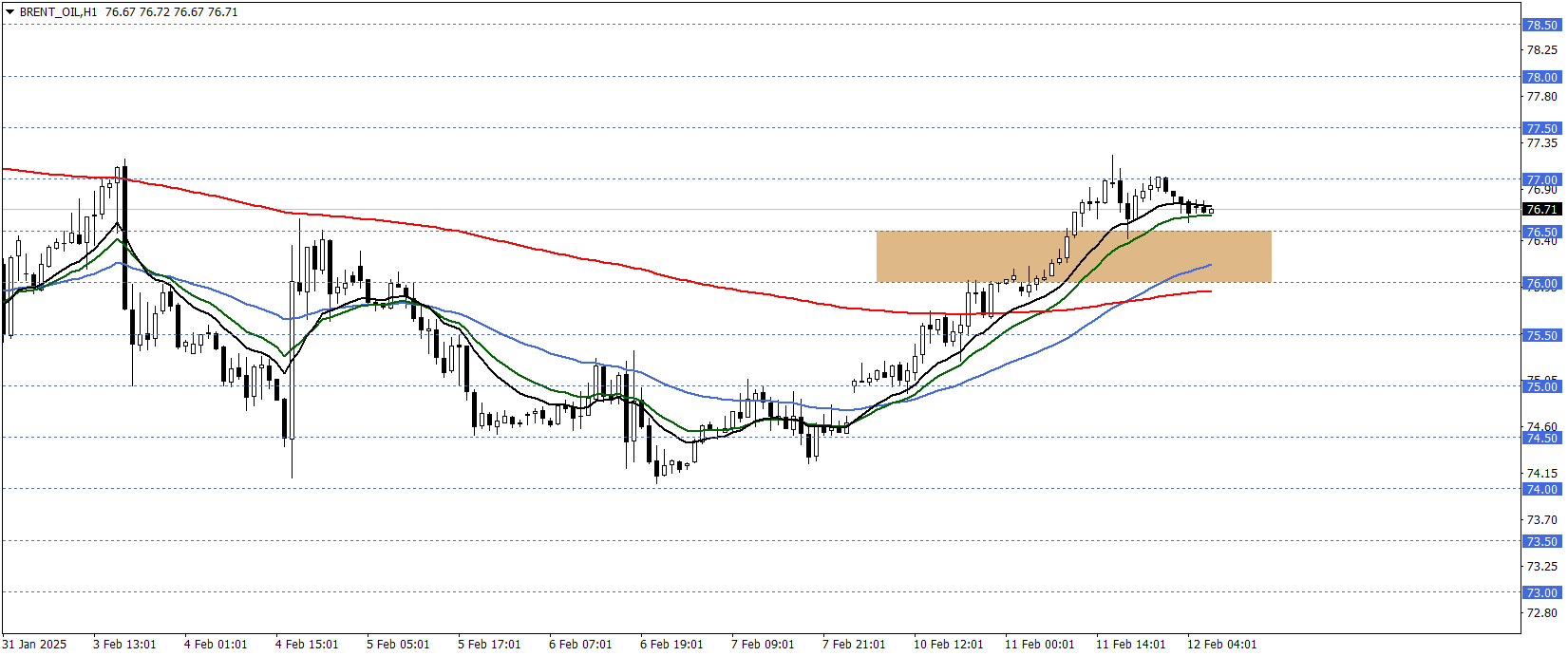1568x656 pixels.
Task: Click the 73.00 level price tag
Action: 1541,592
